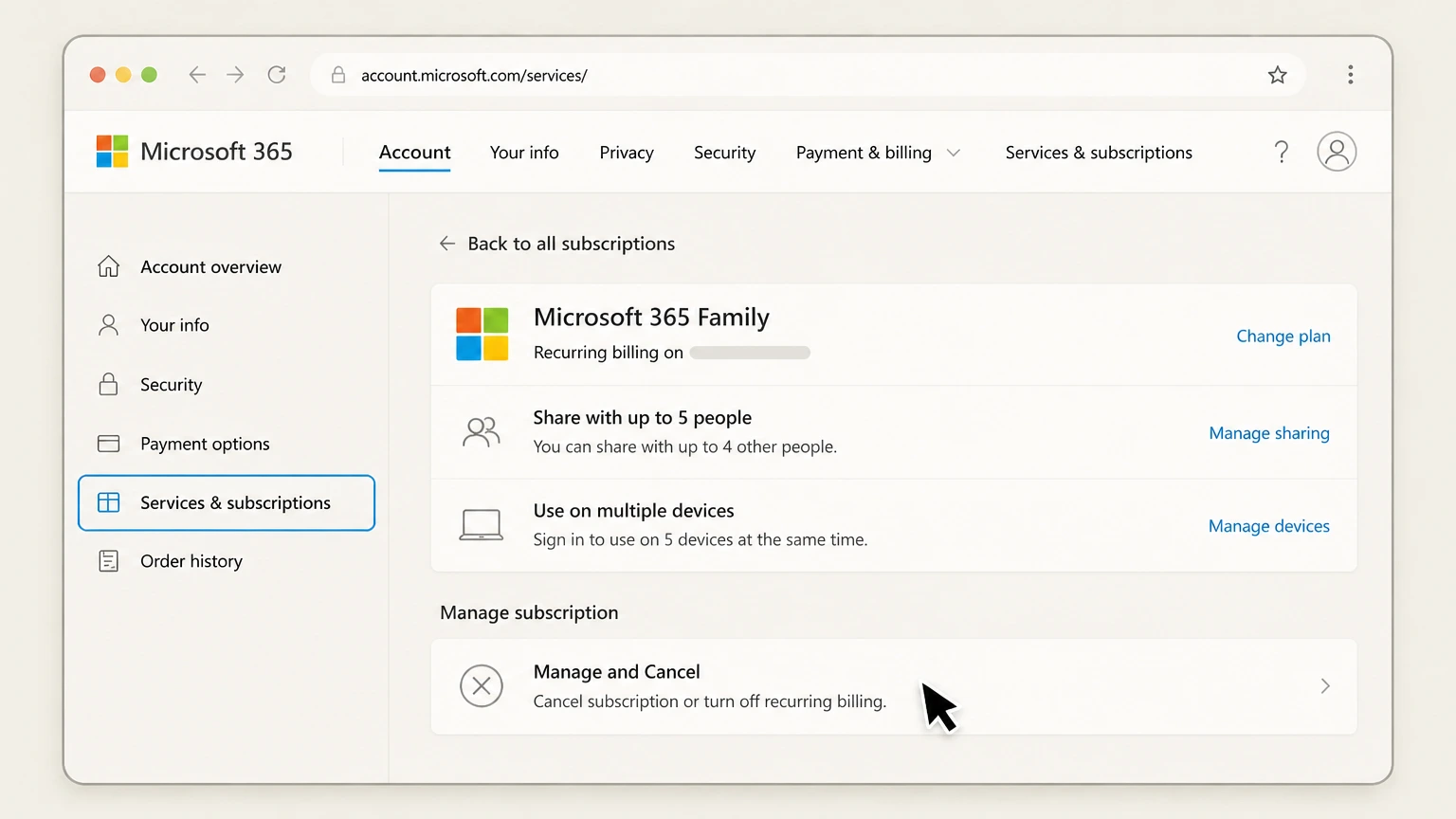The image size is (1456, 819).
Task: Open the profile avatar icon
Action: pyautogui.click(x=1337, y=152)
